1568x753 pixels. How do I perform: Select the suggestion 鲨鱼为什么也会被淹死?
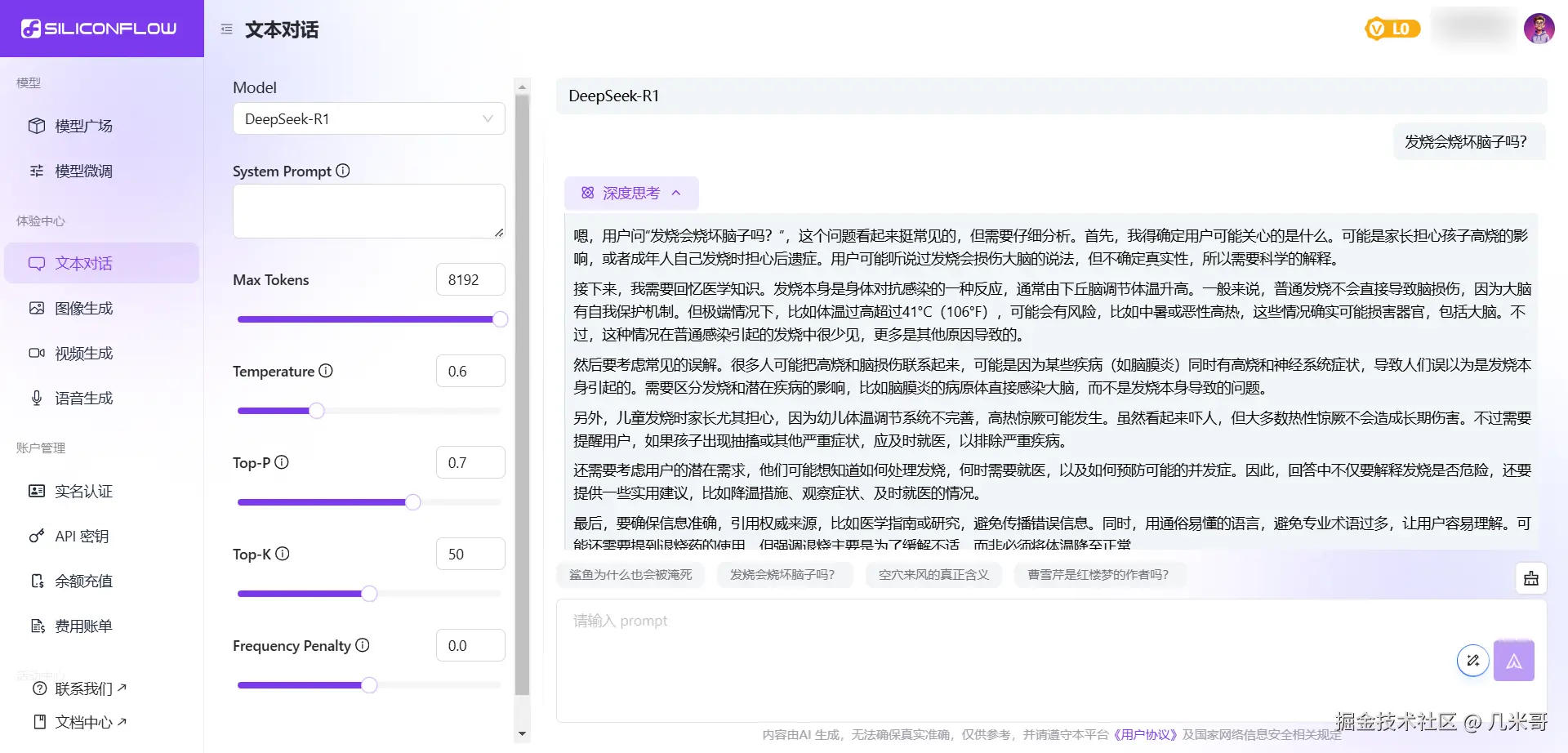[x=630, y=575]
